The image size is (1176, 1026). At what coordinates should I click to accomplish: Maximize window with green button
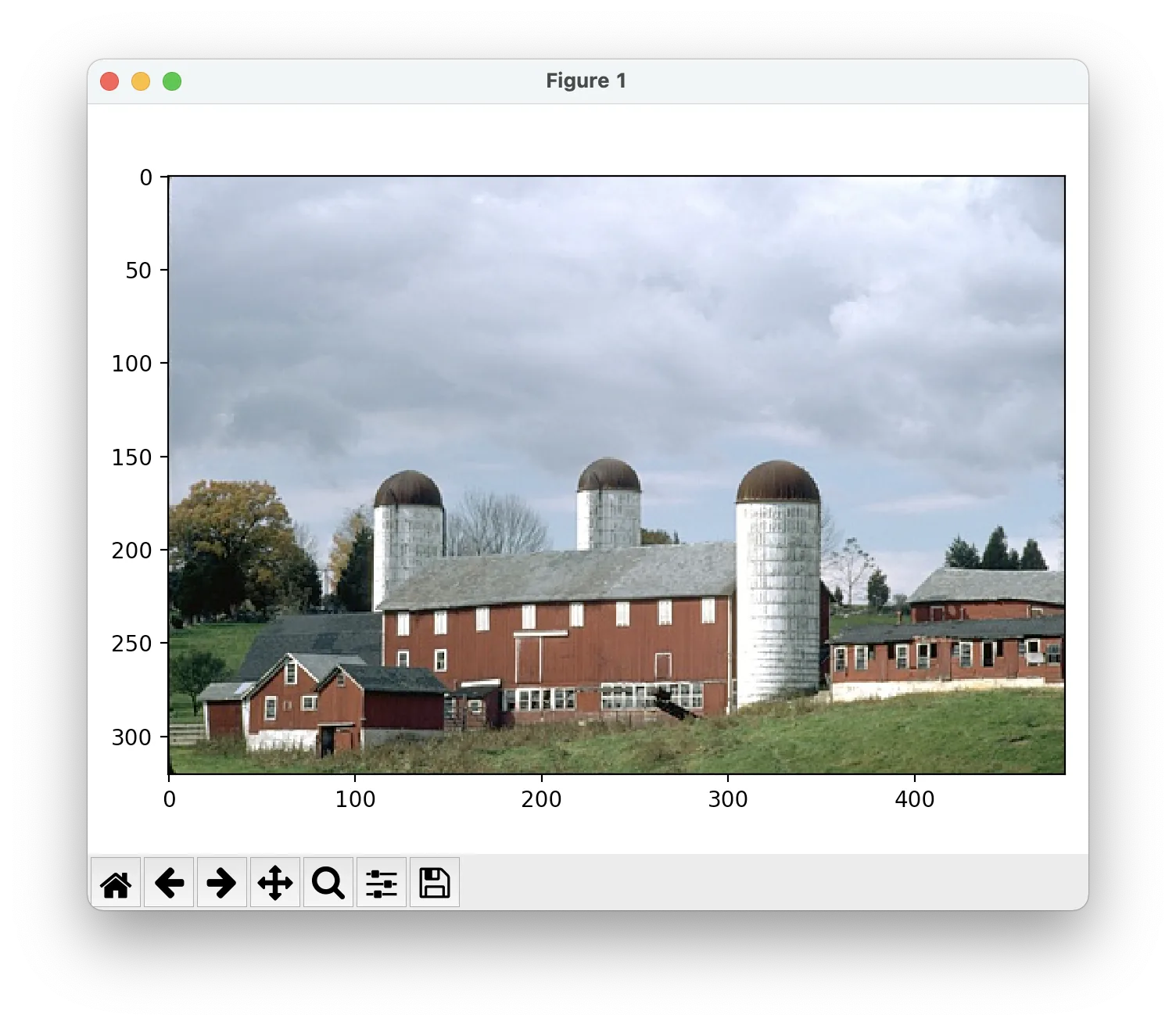click(172, 81)
